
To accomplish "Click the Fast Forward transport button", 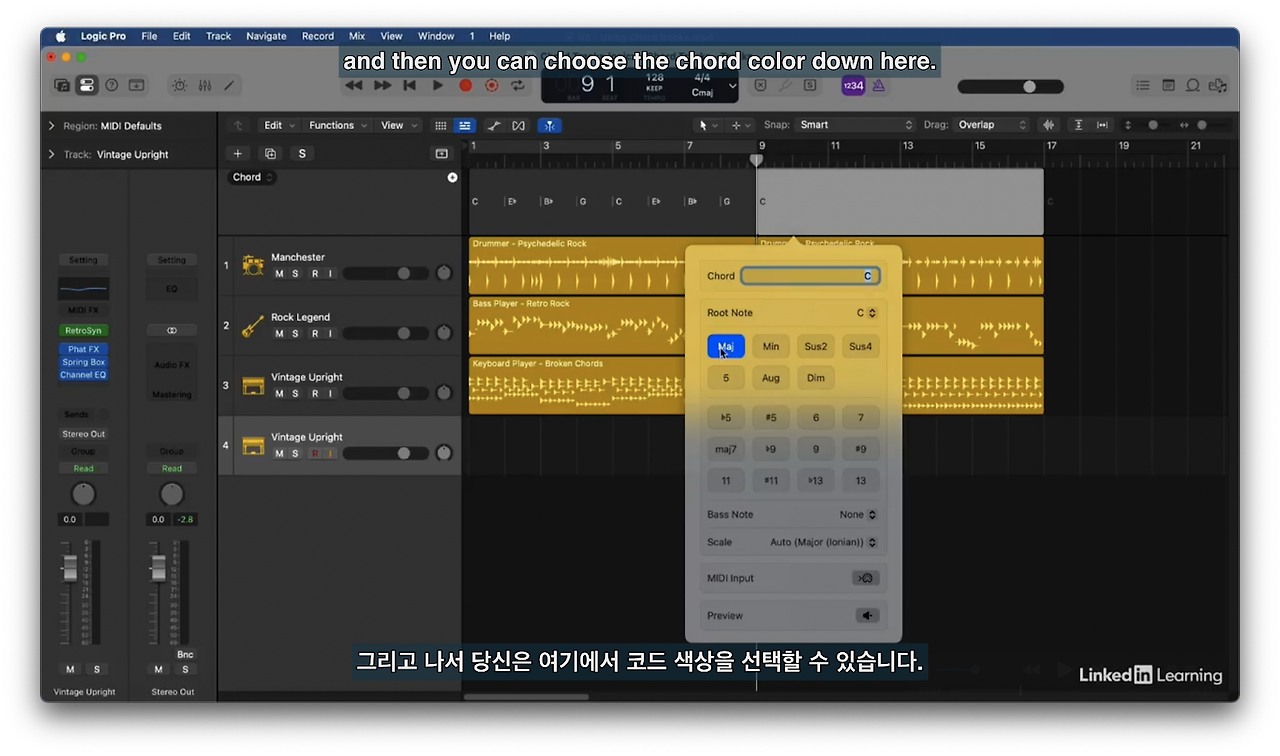I will [382, 86].
